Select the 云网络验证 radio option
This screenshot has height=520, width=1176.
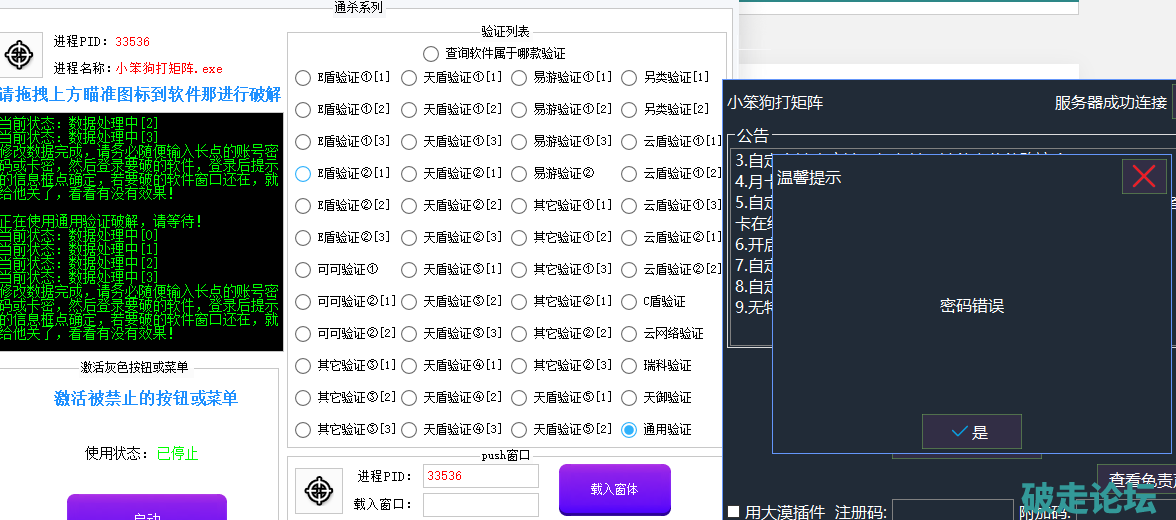tap(629, 334)
